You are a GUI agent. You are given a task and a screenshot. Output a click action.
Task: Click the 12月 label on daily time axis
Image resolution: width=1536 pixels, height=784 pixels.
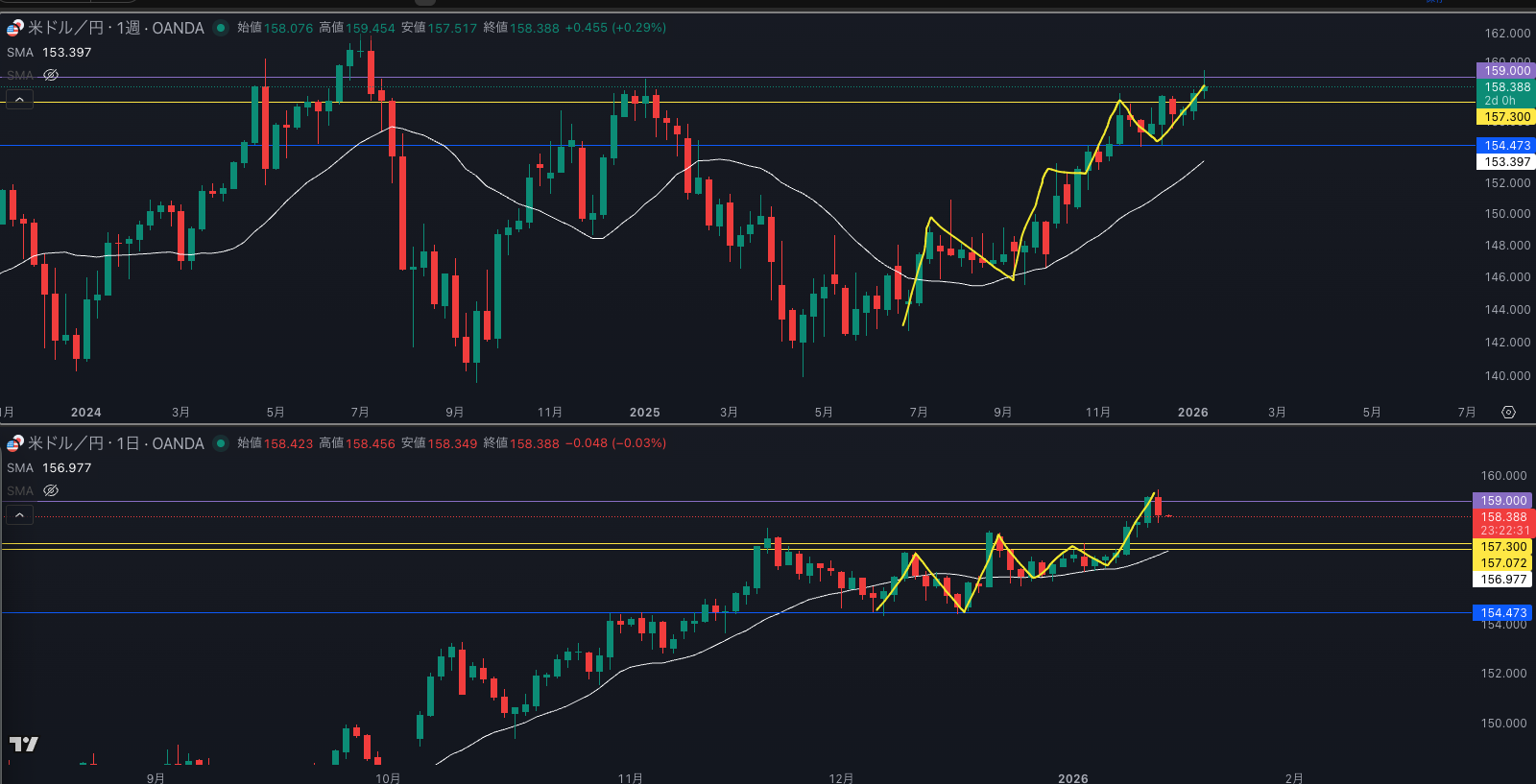(x=841, y=778)
